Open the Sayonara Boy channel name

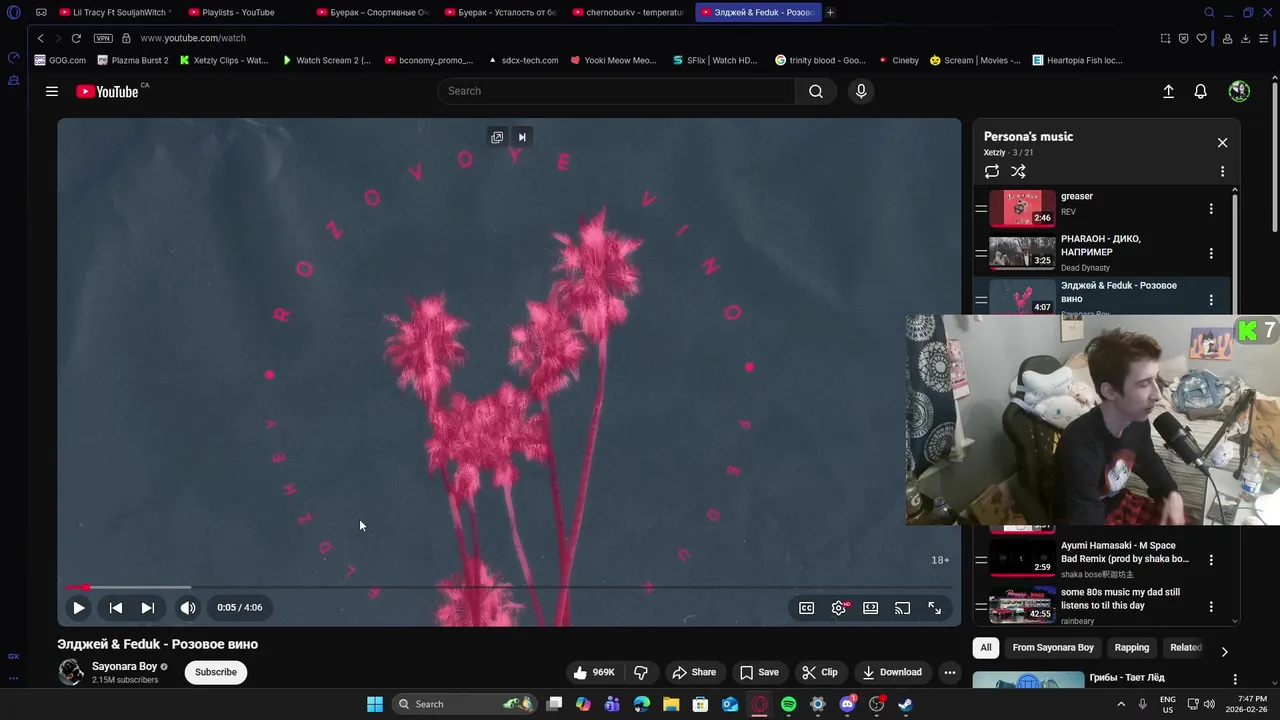(124, 666)
